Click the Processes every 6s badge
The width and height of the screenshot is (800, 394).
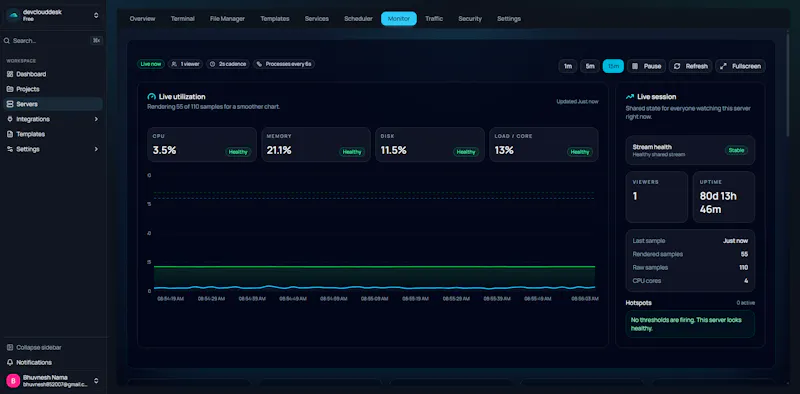tap(284, 64)
